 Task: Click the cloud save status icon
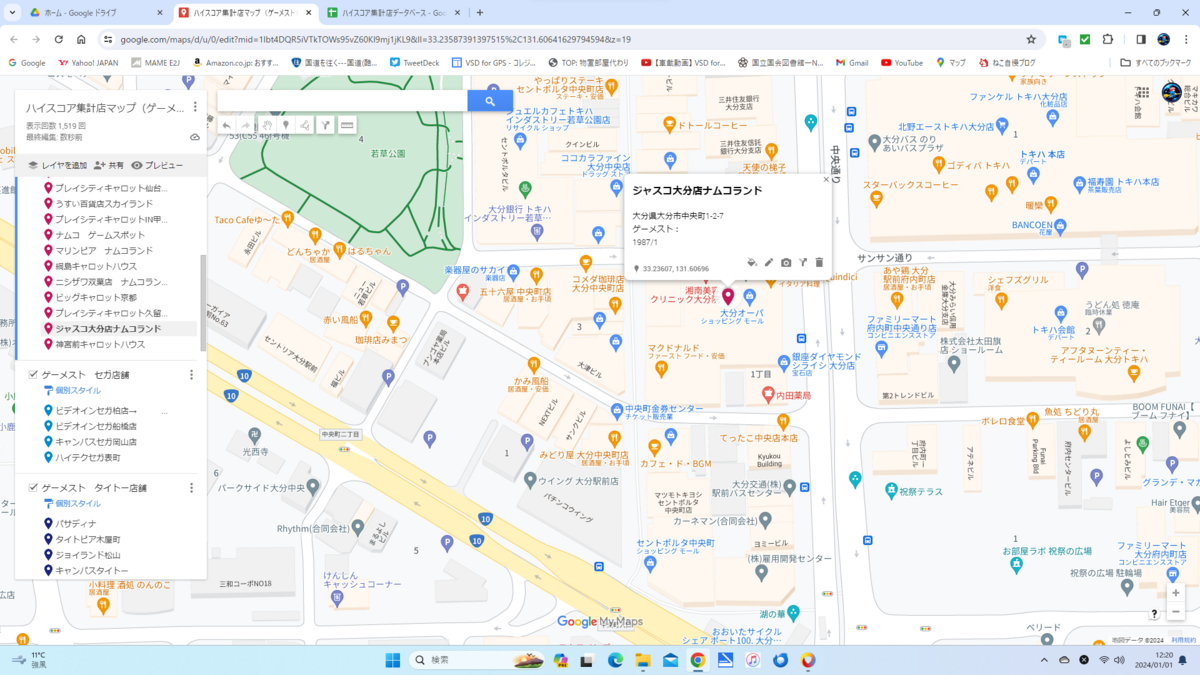tap(195, 137)
